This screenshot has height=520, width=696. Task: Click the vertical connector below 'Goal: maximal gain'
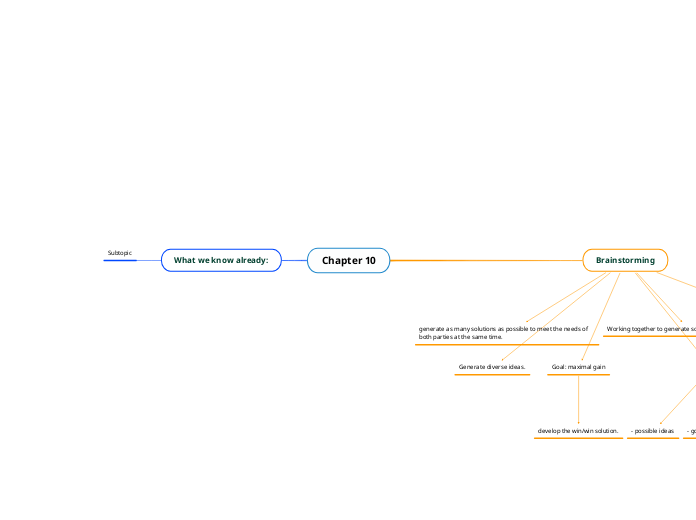coord(578,399)
